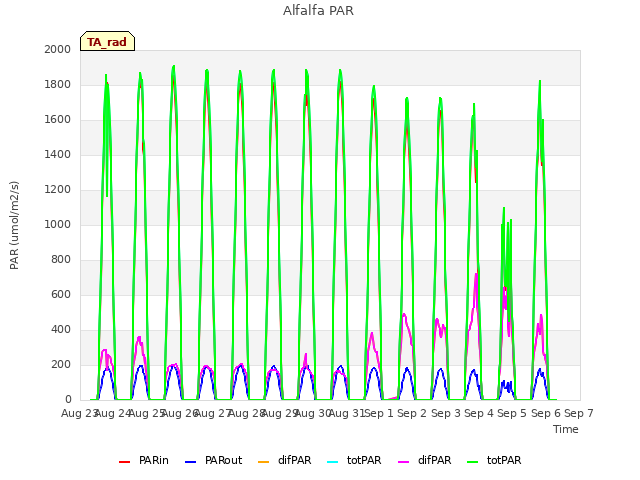Toggle the PARout legend label
This screenshot has height=480, width=640.
coord(223,460)
